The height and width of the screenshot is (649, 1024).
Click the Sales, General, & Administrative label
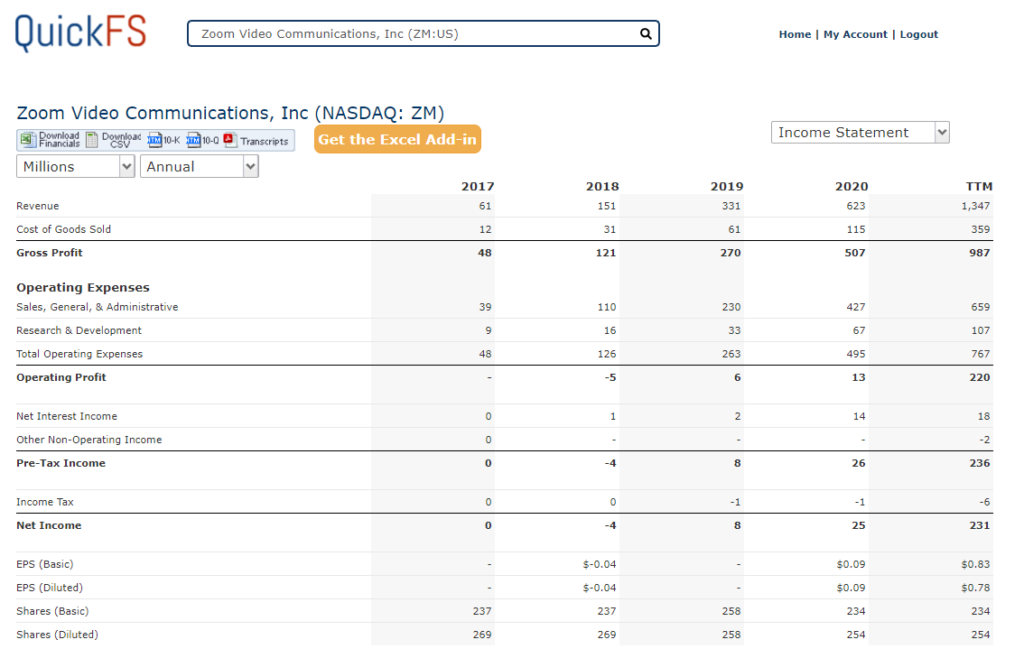(x=97, y=308)
